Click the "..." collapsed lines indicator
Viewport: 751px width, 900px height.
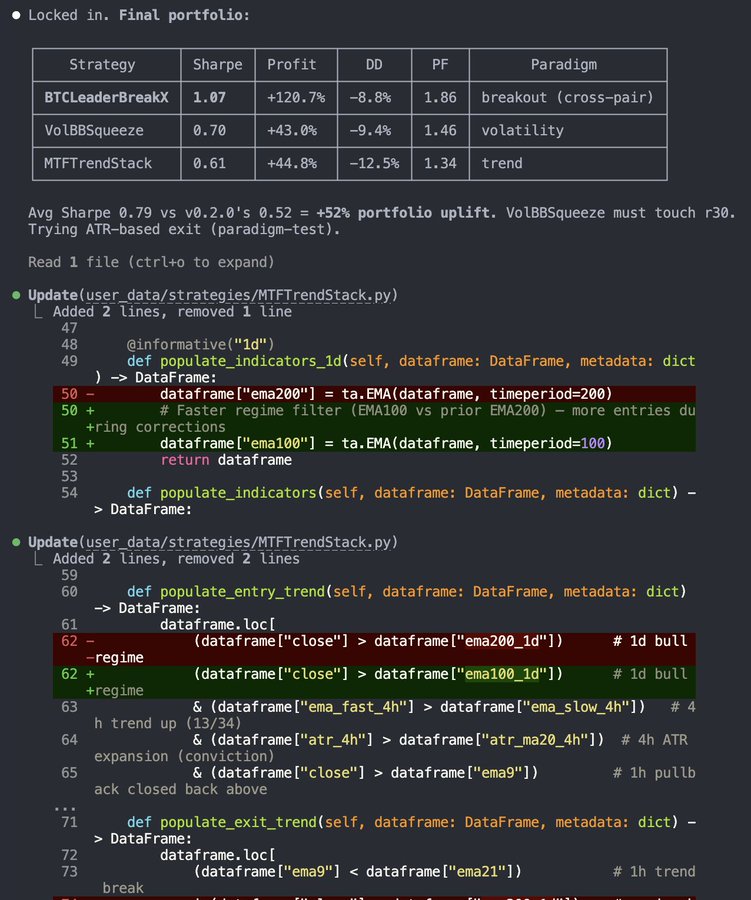(65, 806)
